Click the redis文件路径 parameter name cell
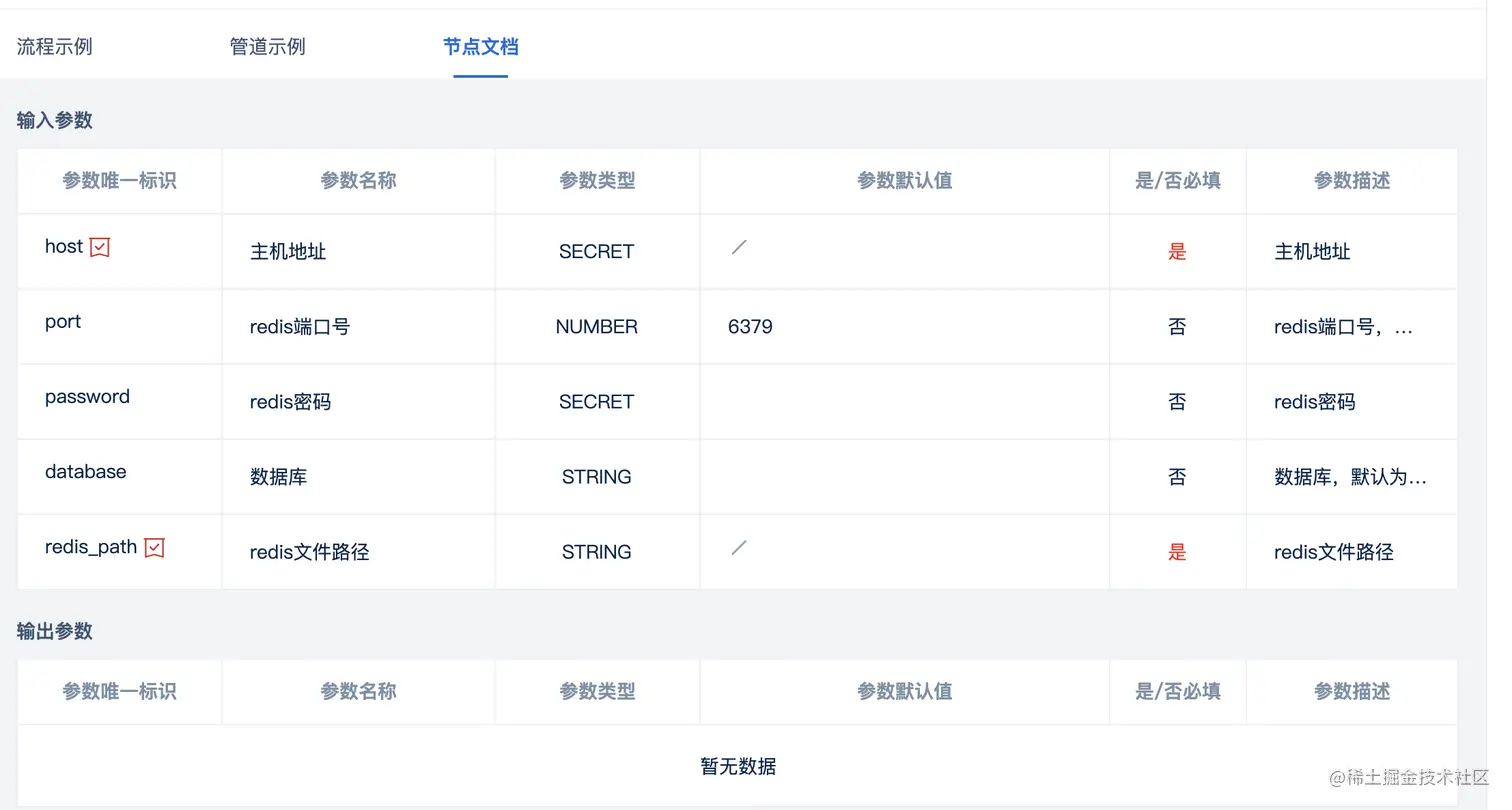This screenshot has height=810, width=1512. [x=310, y=552]
